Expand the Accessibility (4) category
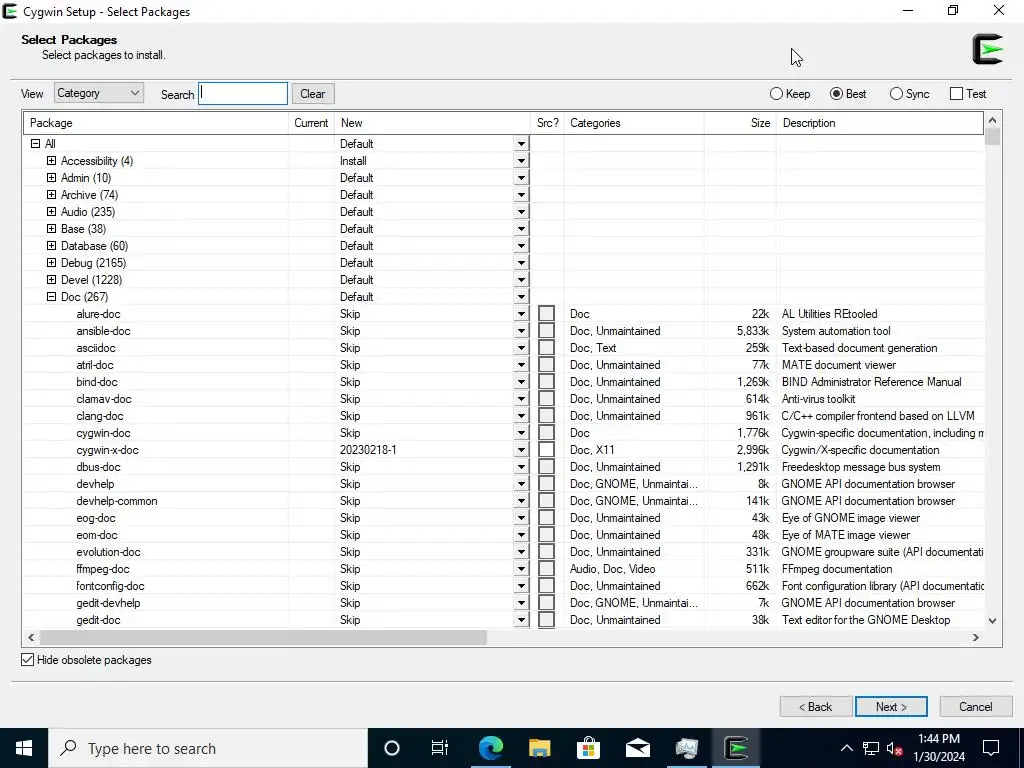This screenshot has height=768, width=1024. tap(52, 161)
